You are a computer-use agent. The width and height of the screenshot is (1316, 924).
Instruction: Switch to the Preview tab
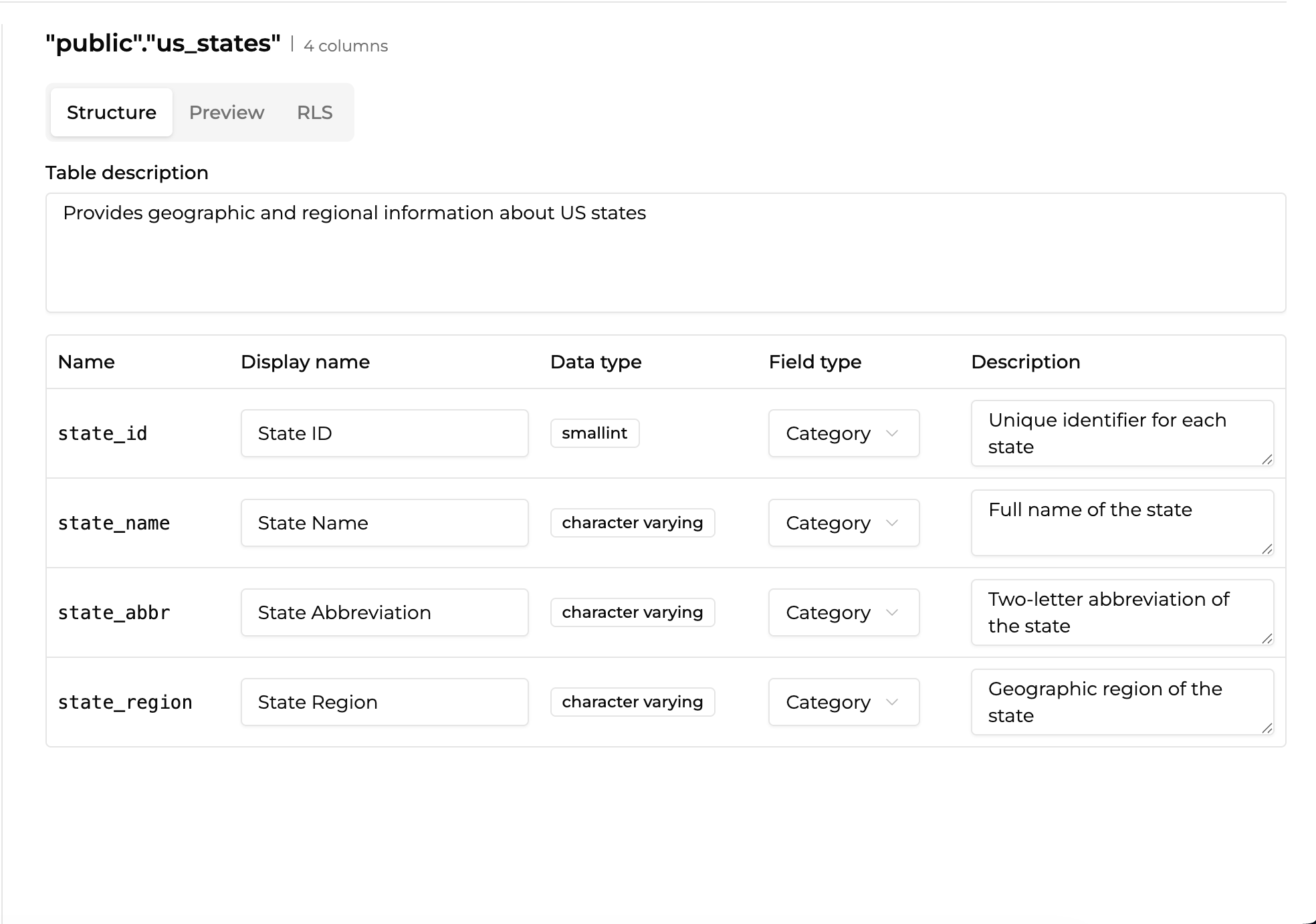(226, 112)
